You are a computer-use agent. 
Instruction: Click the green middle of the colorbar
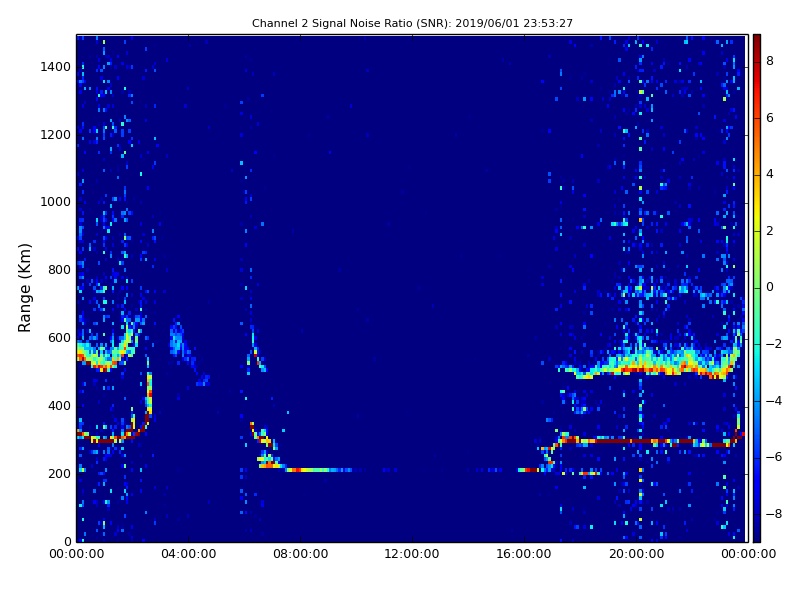[x=757, y=288]
